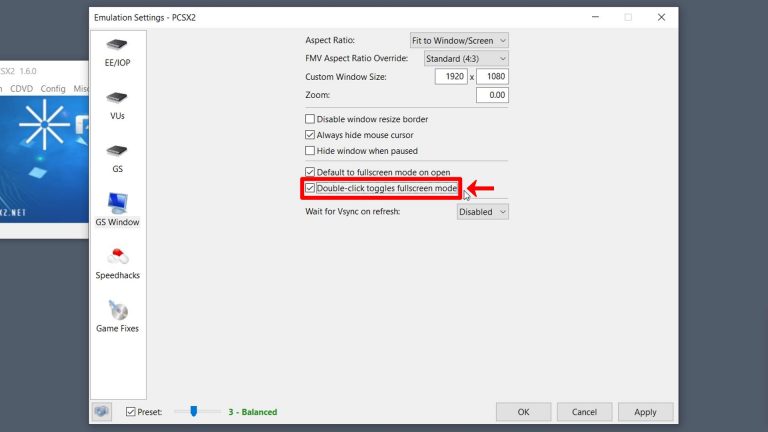Open FMV Aspect Ratio Override dropdown

(x=466, y=58)
